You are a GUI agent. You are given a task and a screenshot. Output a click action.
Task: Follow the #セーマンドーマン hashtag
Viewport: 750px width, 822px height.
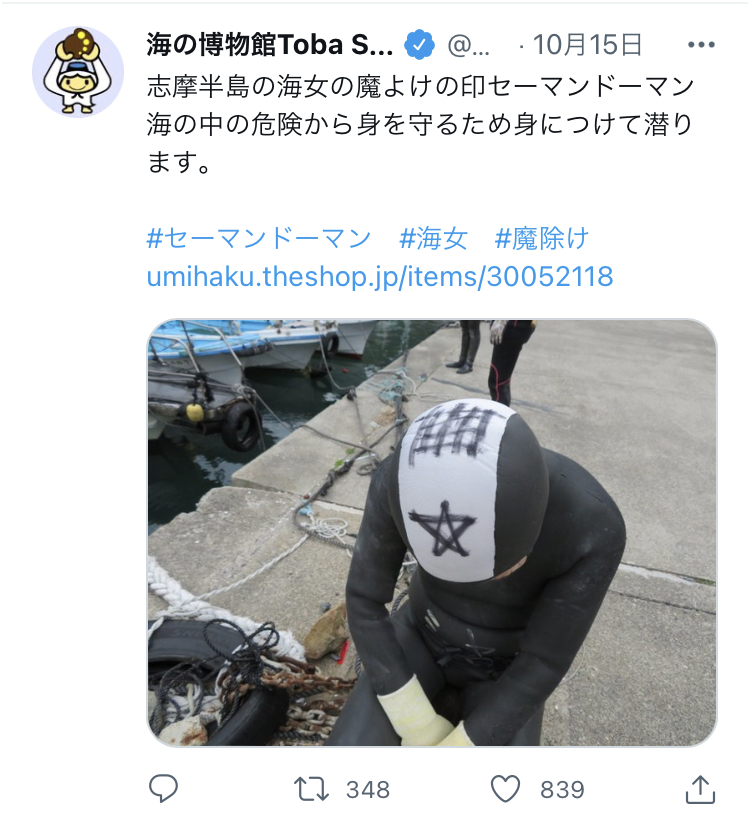259,239
